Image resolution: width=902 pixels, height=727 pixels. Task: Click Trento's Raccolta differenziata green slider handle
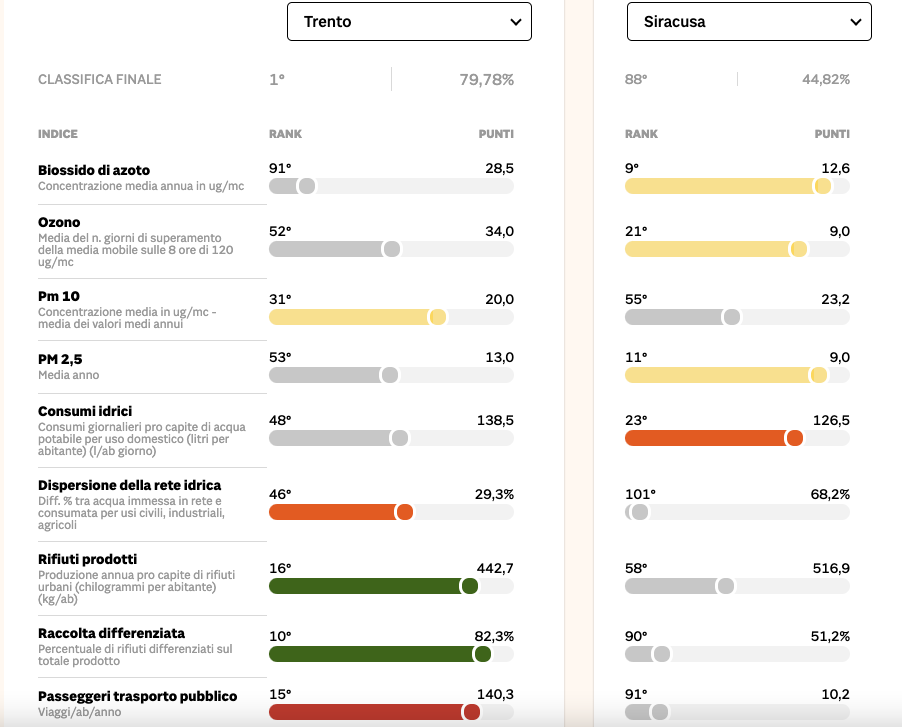pos(483,654)
